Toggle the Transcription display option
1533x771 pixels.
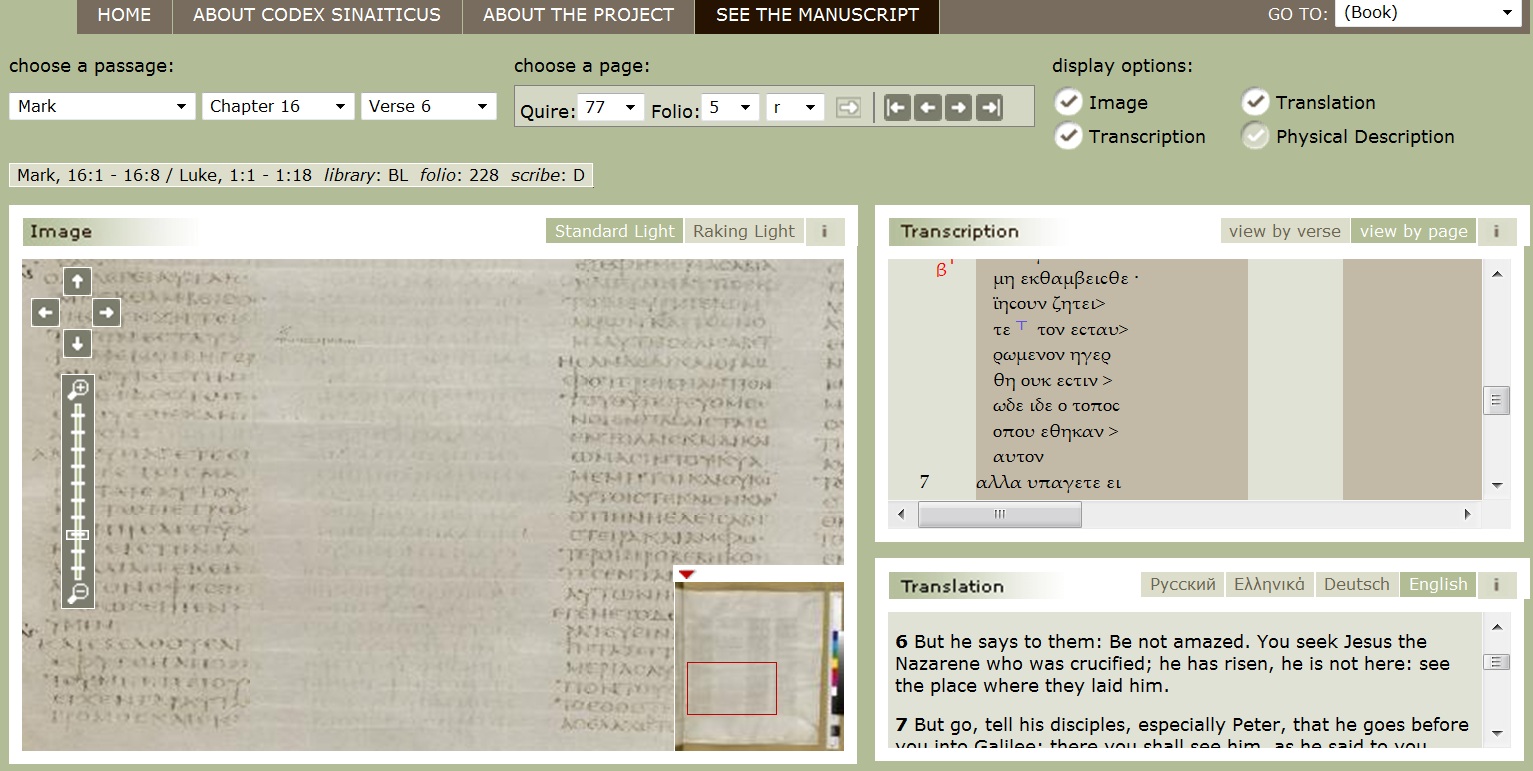(x=1069, y=136)
